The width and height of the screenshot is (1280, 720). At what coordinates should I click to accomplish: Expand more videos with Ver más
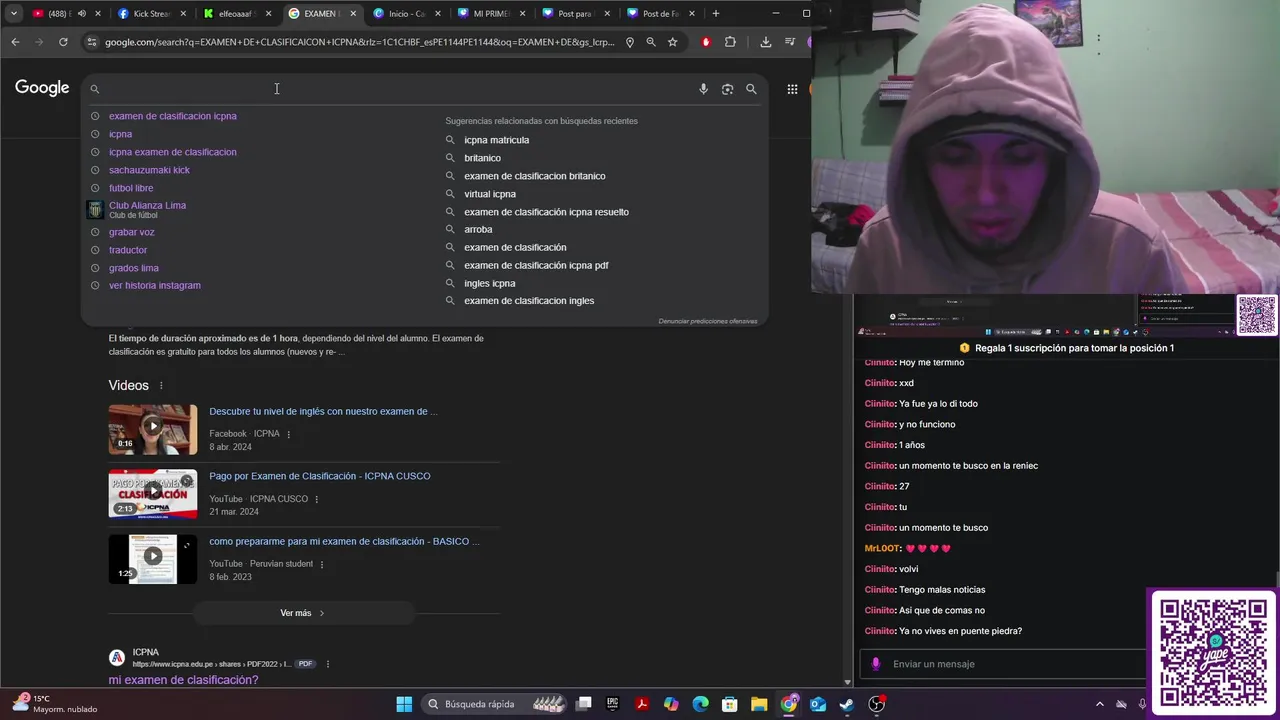[x=302, y=613]
